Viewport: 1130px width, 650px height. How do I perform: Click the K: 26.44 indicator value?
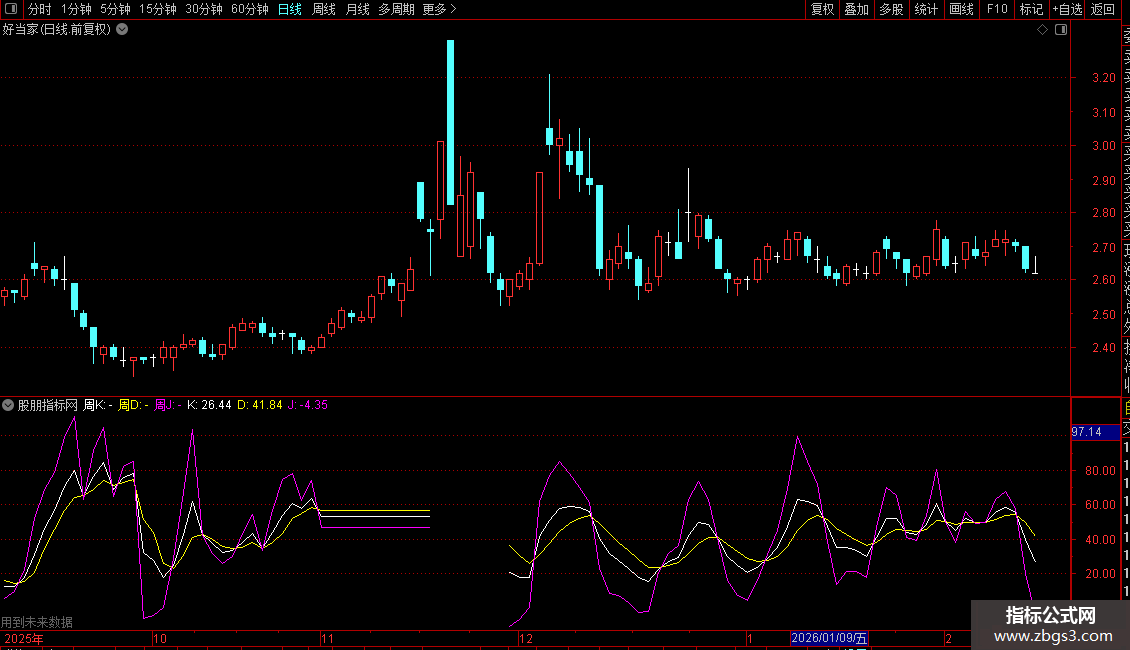point(209,405)
